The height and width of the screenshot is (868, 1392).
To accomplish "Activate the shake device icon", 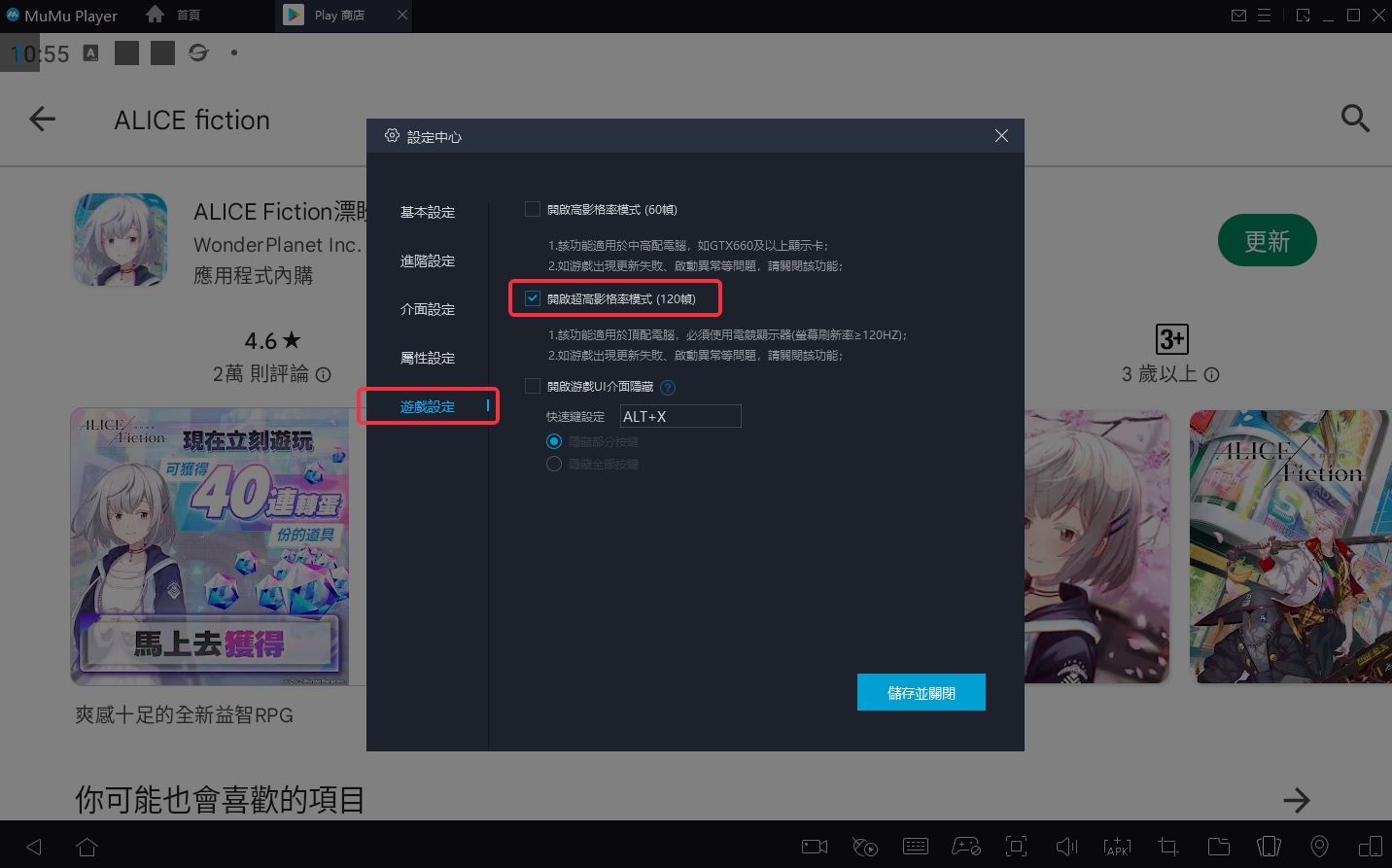I will pyautogui.click(x=1269, y=847).
